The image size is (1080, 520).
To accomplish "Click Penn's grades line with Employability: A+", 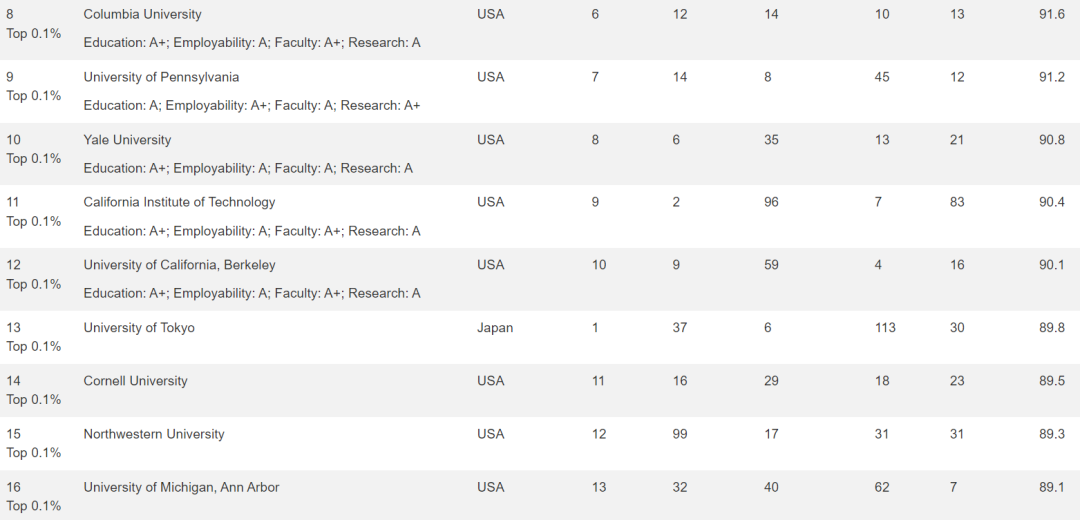I will pyautogui.click(x=251, y=105).
